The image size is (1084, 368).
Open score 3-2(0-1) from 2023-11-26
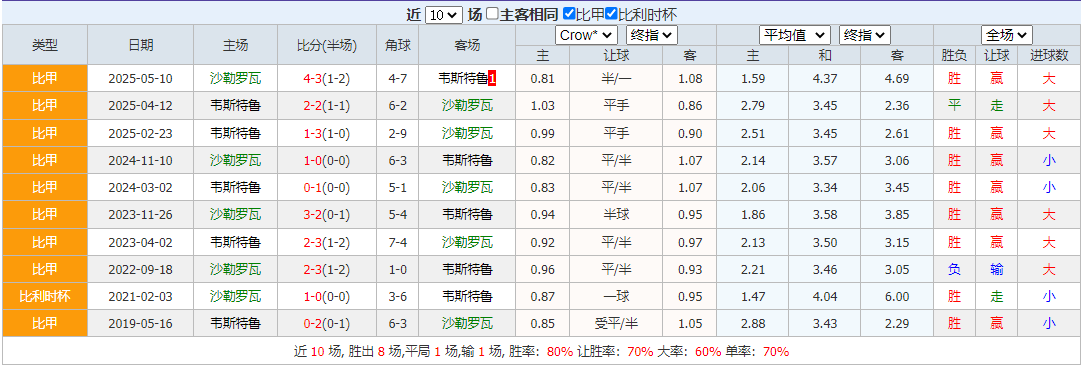pyautogui.click(x=327, y=214)
